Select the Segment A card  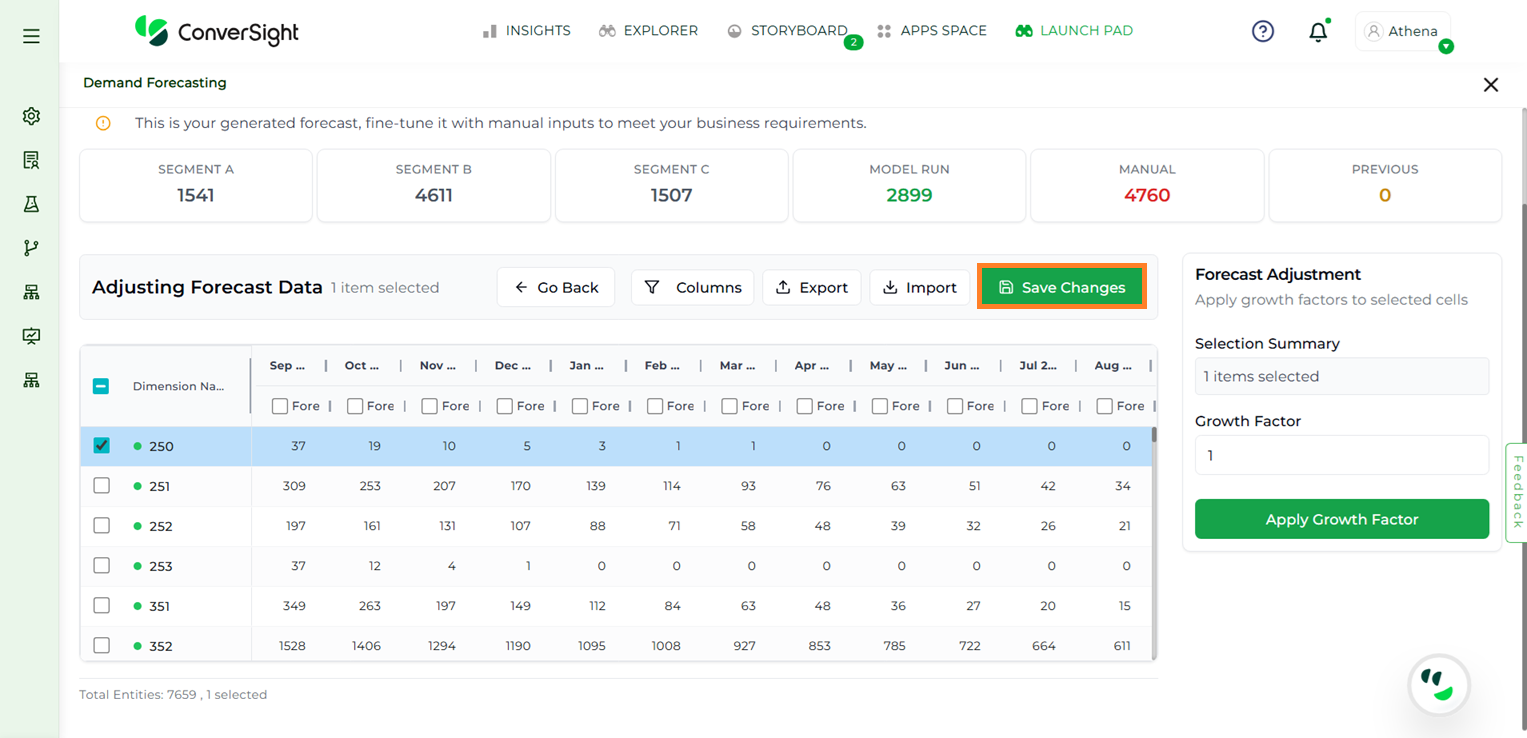tap(196, 185)
